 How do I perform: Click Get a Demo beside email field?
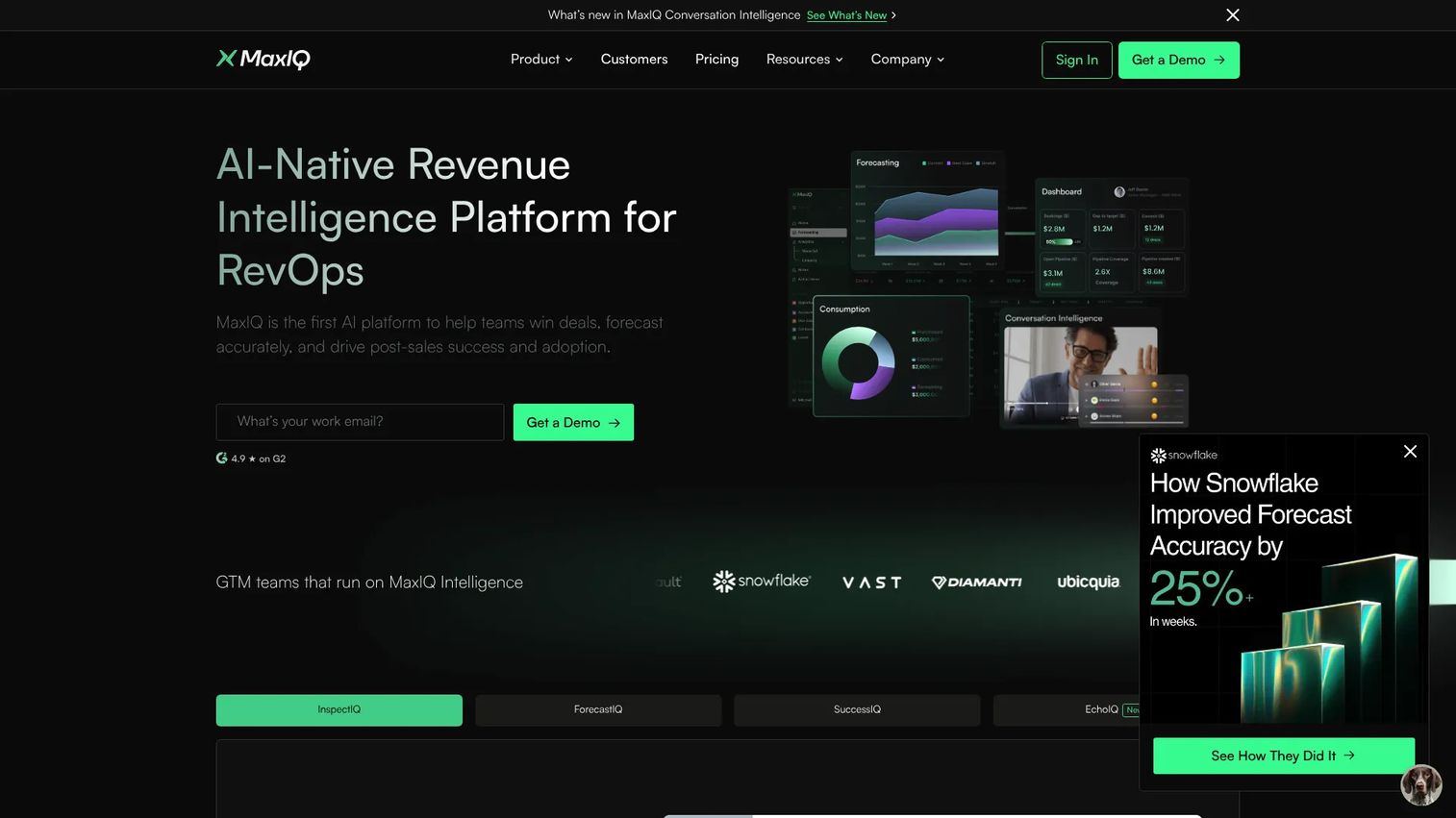(x=573, y=422)
